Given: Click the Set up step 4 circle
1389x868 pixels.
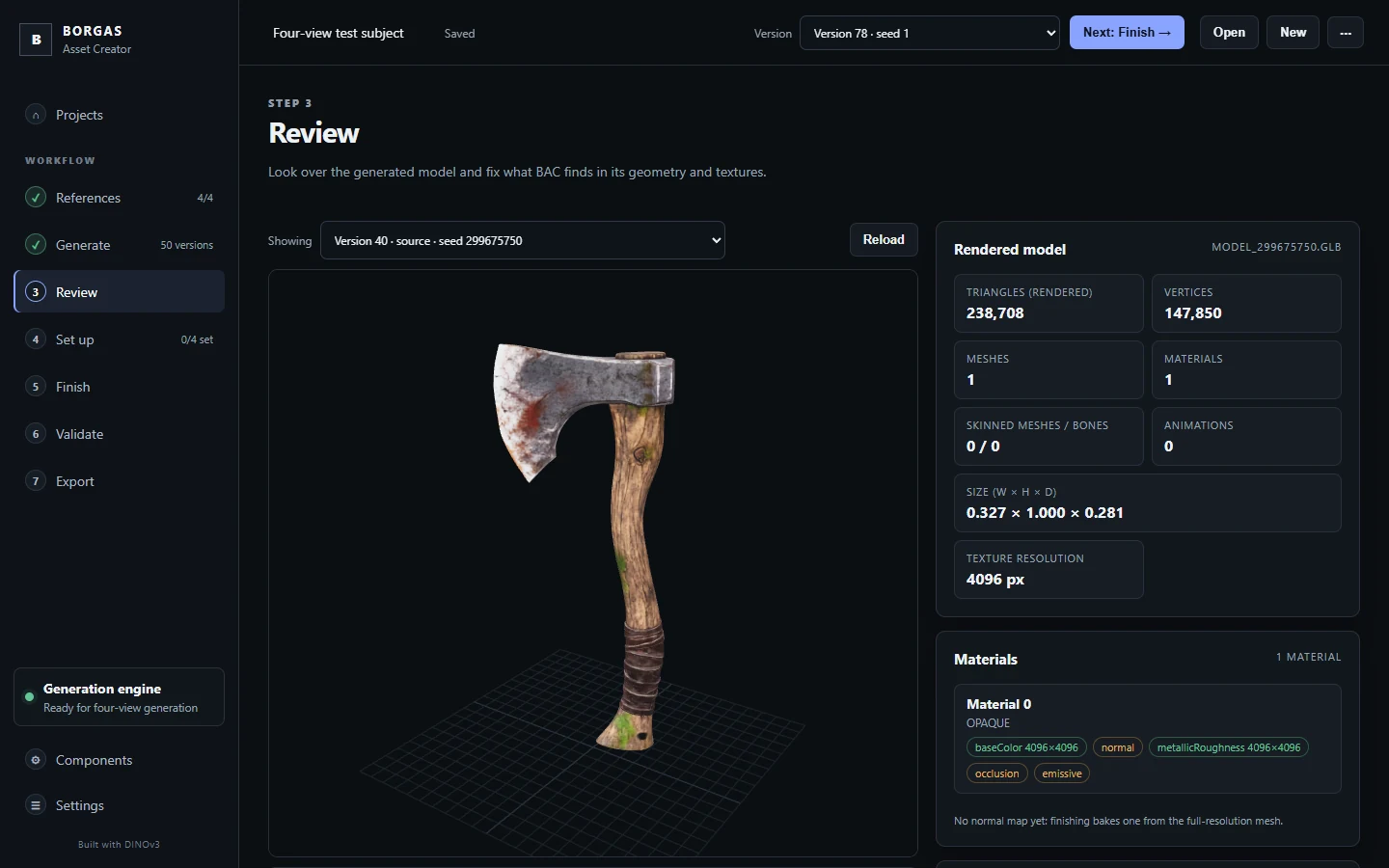Looking at the screenshot, I should tap(36, 339).
